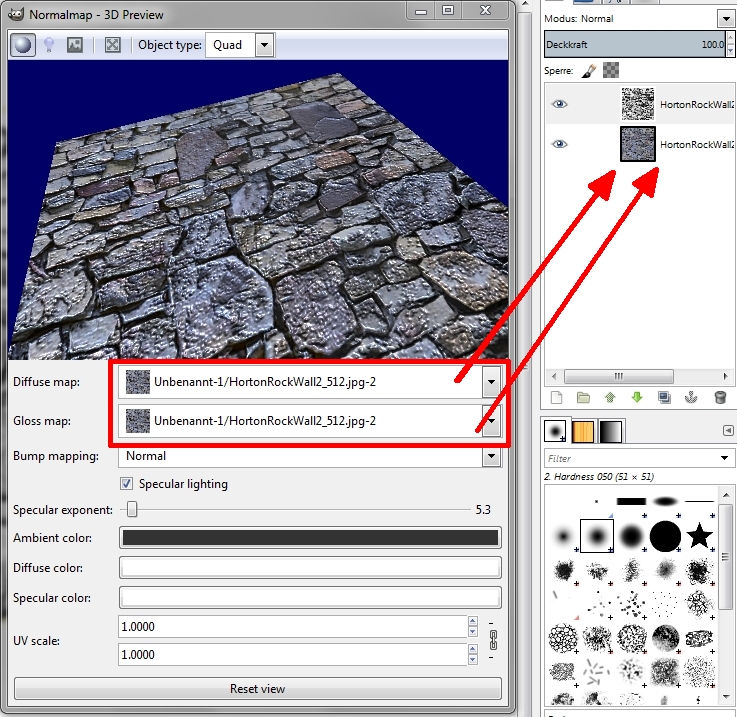Click the image texture toolbar icon
737x717 pixels.
click(x=75, y=45)
